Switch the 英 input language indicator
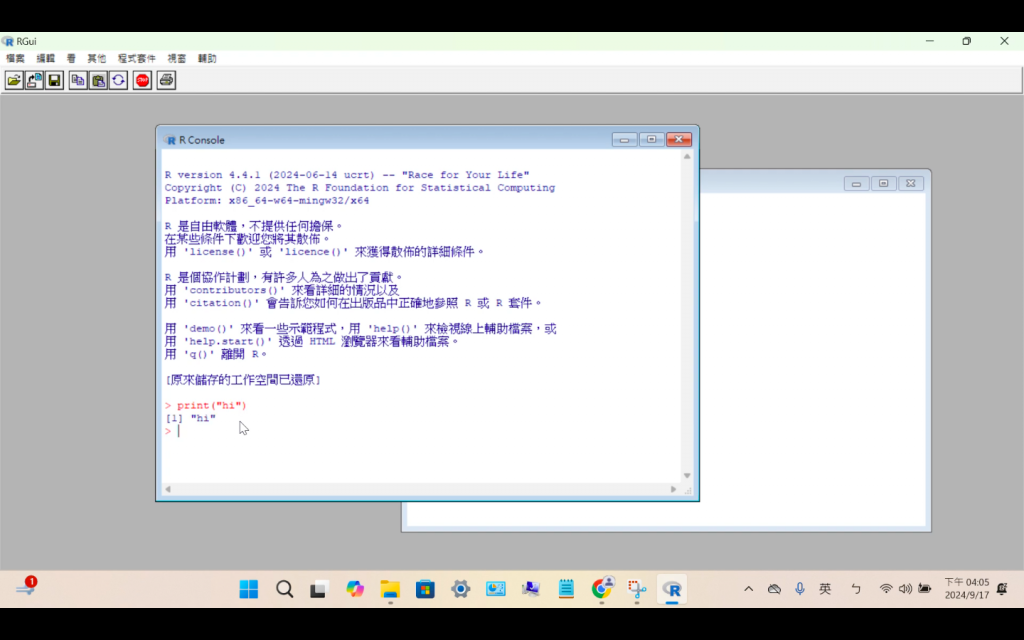This screenshot has width=1024, height=640. point(825,589)
